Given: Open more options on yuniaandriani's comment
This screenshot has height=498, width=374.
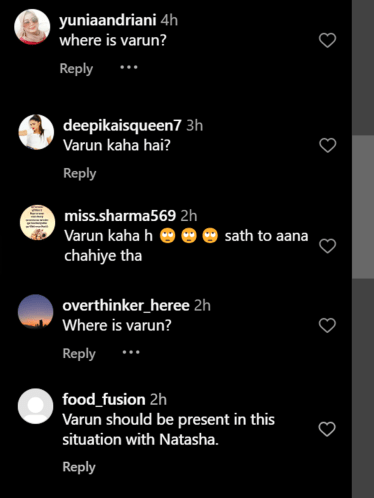Looking at the screenshot, I should (x=129, y=67).
